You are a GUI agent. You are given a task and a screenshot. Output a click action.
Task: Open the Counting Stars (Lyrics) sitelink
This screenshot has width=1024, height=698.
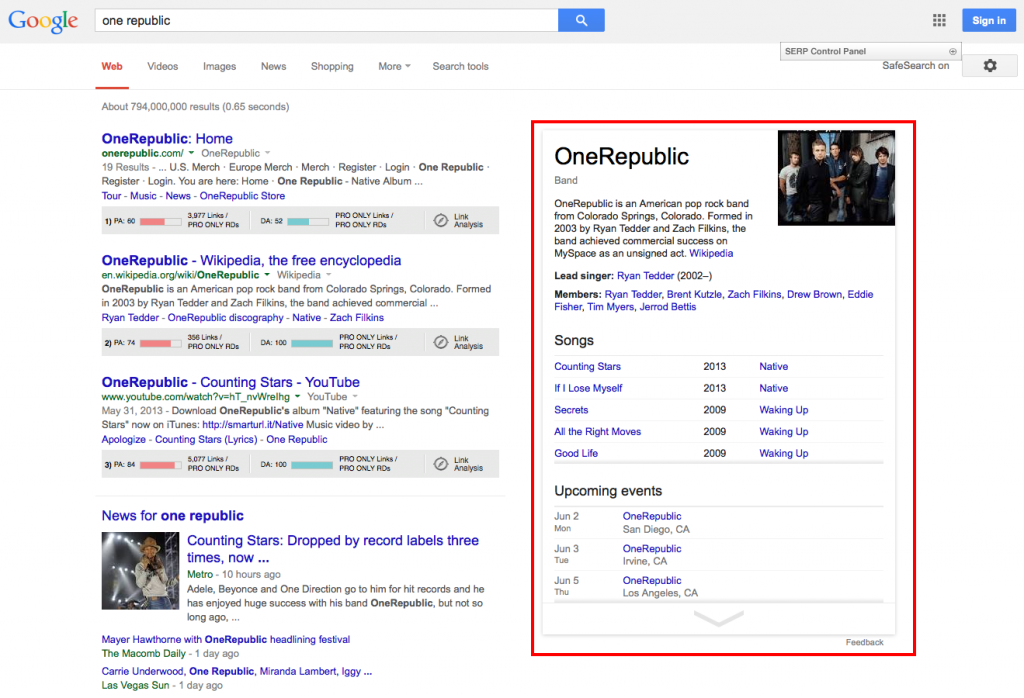[x=206, y=439]
